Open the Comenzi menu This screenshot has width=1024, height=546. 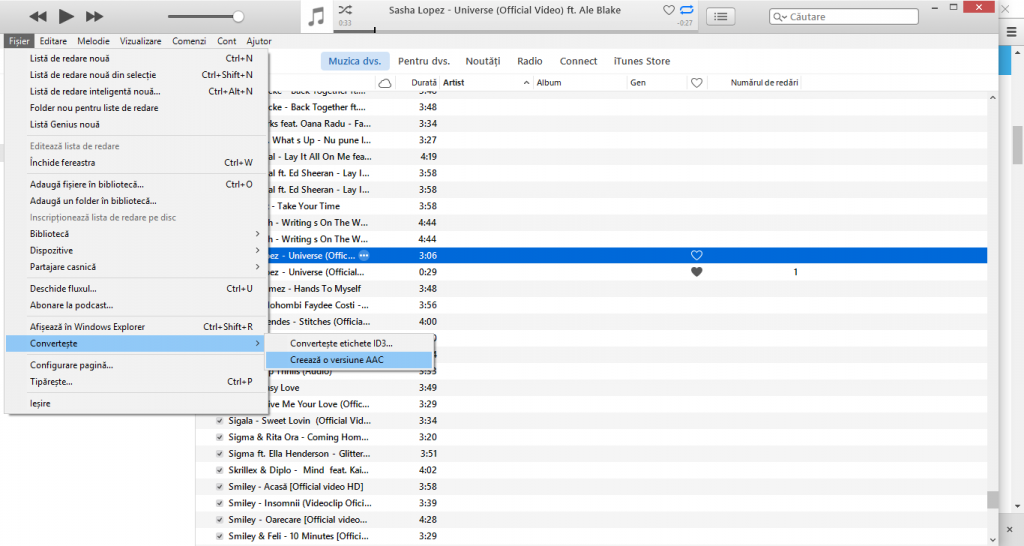click(189, 41)
